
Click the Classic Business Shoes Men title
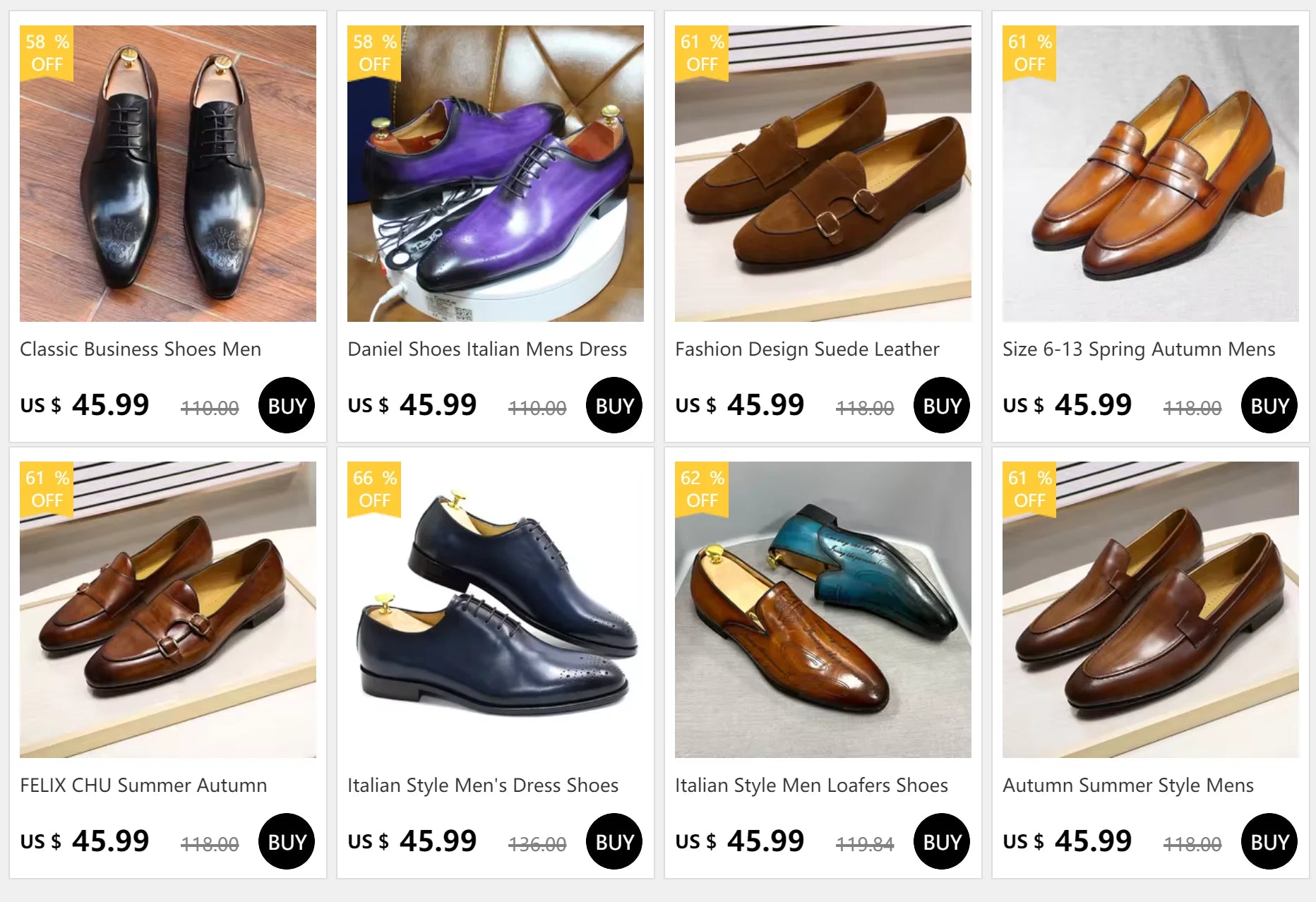pyautogui.click(x=140, y=349)
